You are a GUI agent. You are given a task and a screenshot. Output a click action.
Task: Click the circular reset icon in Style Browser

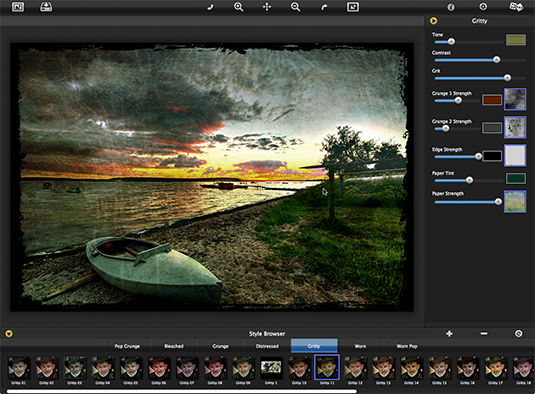coord(518,334)
